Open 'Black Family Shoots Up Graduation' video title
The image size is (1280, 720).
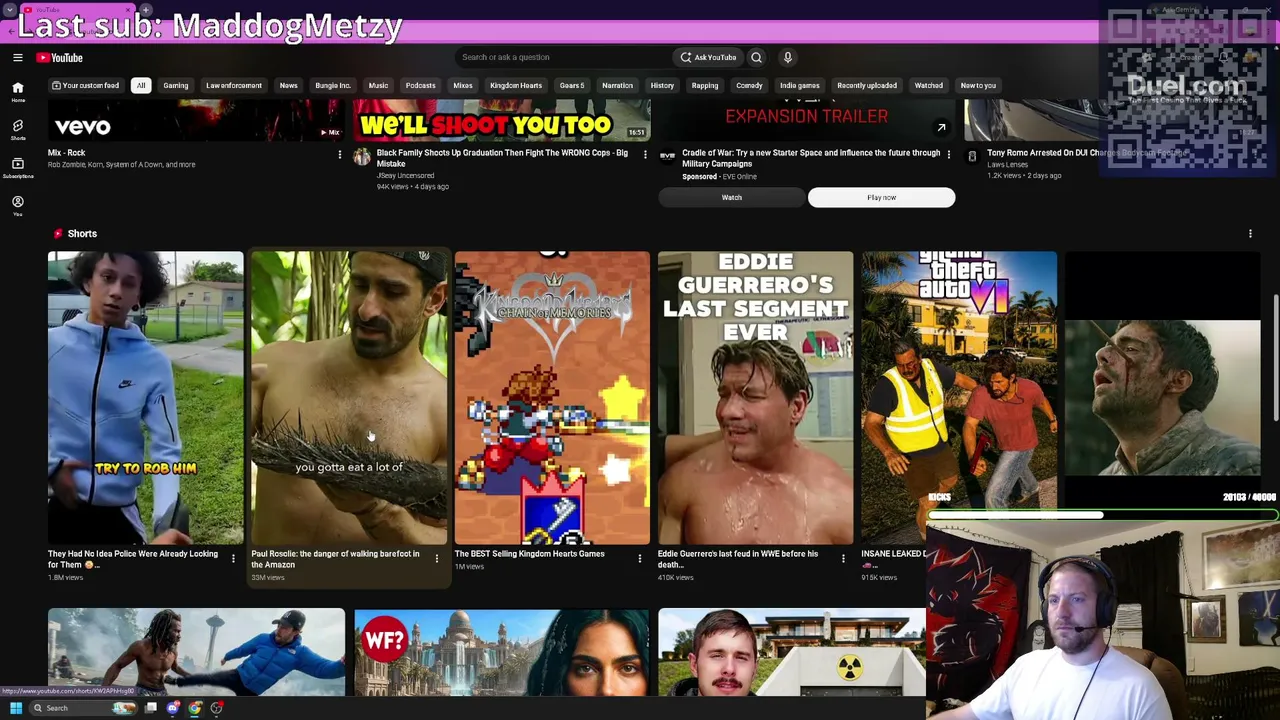click(x=502, y=158)
